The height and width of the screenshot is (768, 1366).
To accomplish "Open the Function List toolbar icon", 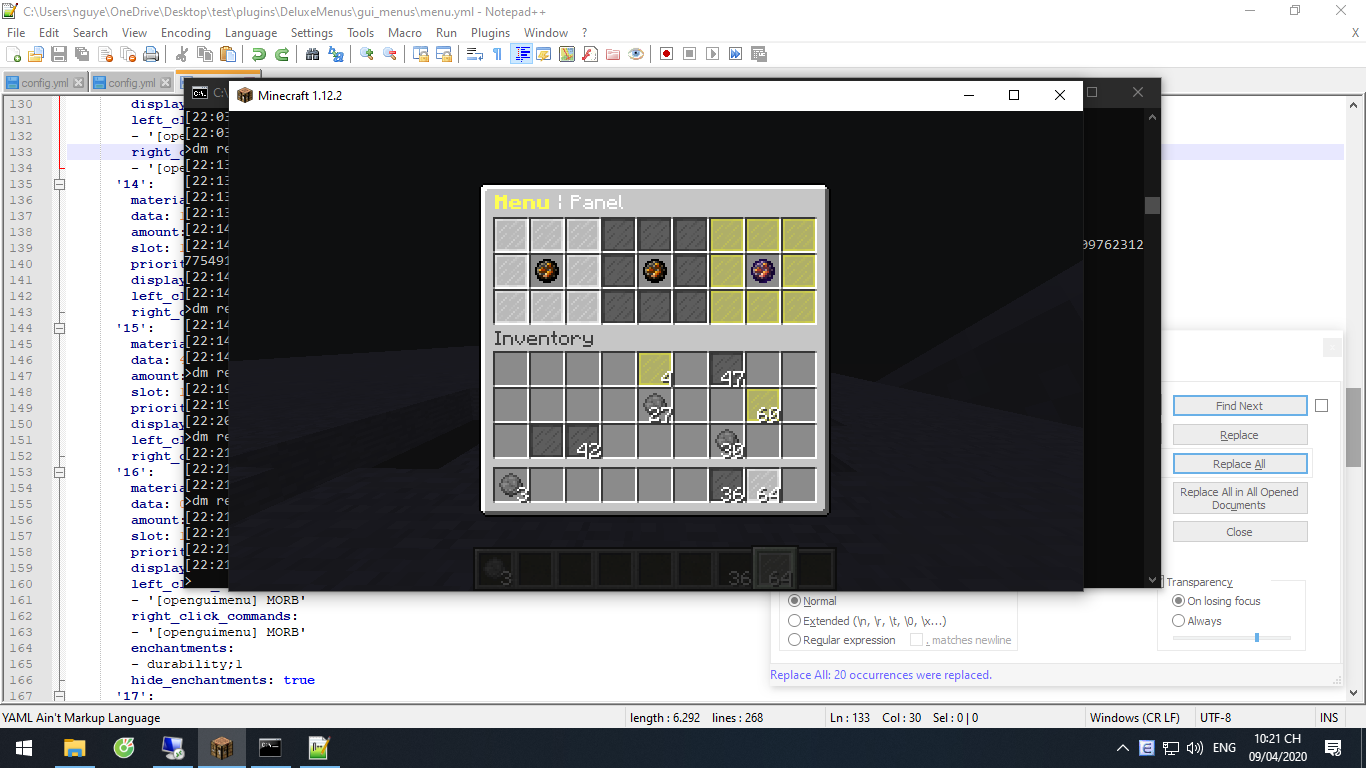I will pyautogui.click(x=590, y=54).
